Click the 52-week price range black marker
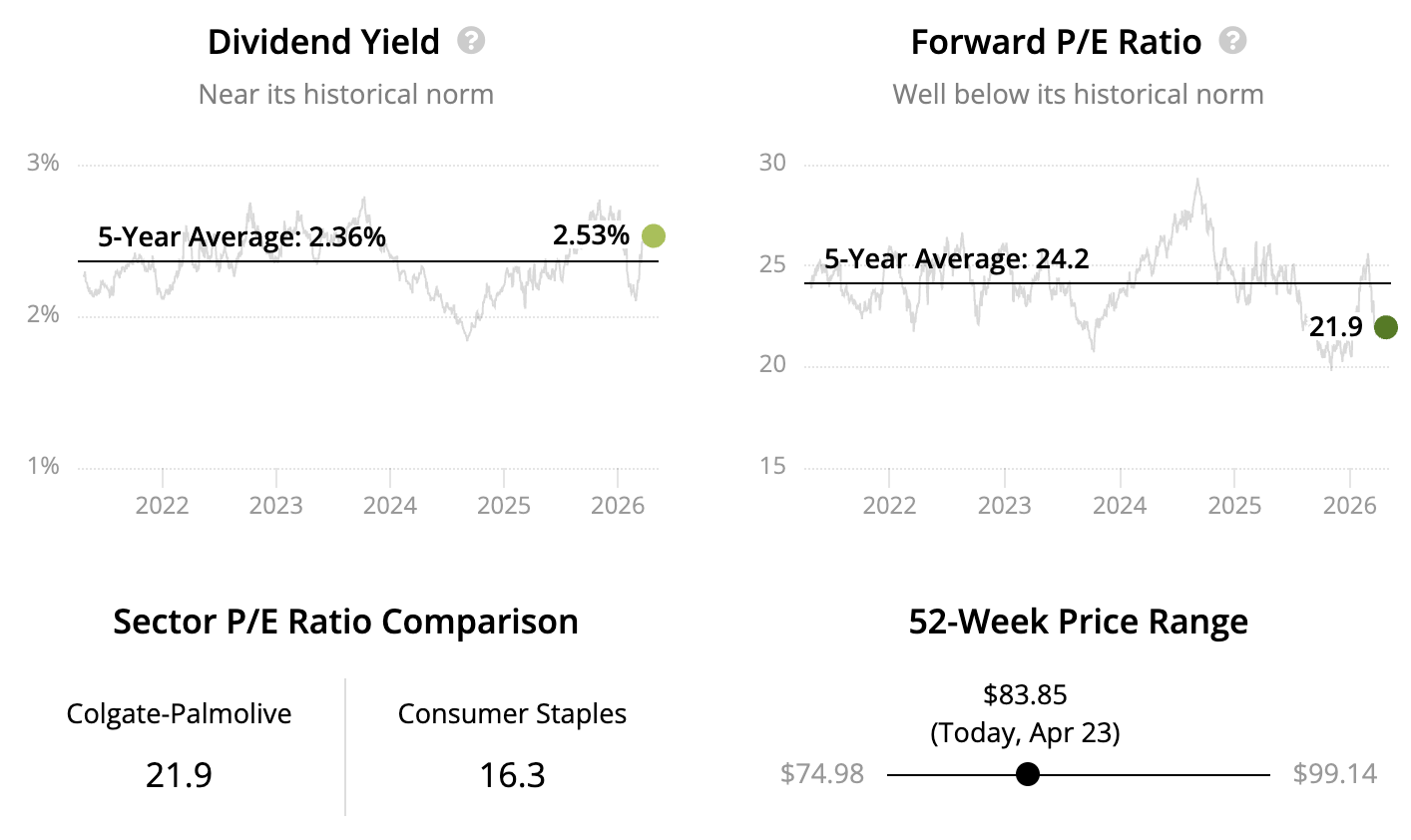Image resolution: width=1411 pixels, height=840 pixels. (x=1027, y=774)
